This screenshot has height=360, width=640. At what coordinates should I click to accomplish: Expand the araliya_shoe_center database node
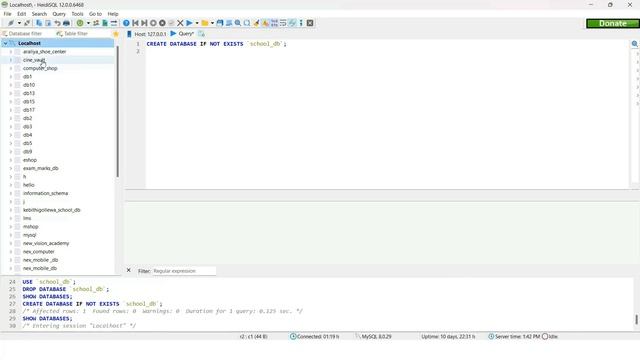[x=11, y=52]
